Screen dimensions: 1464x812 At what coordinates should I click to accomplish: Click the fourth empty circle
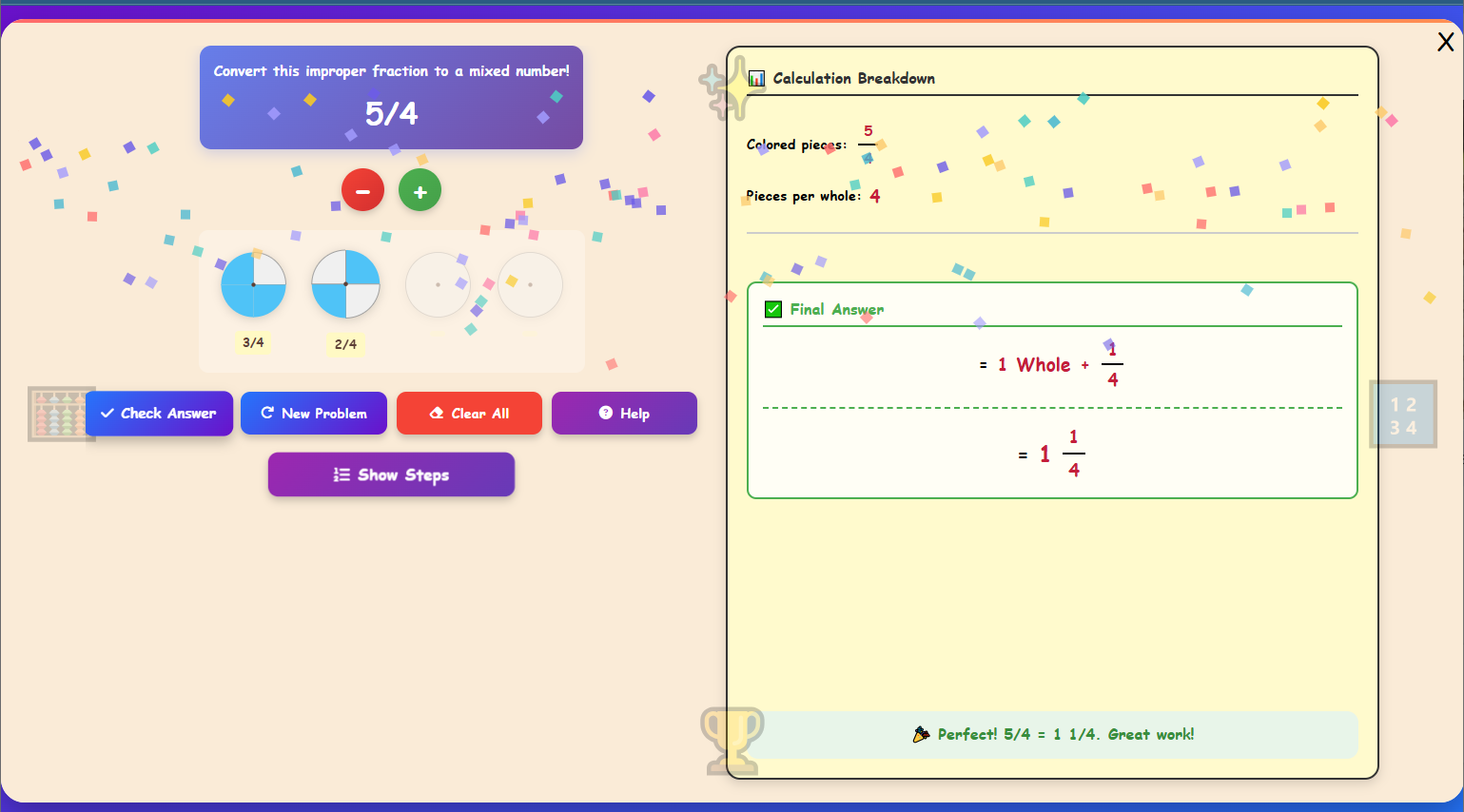(x=530, y=284)
